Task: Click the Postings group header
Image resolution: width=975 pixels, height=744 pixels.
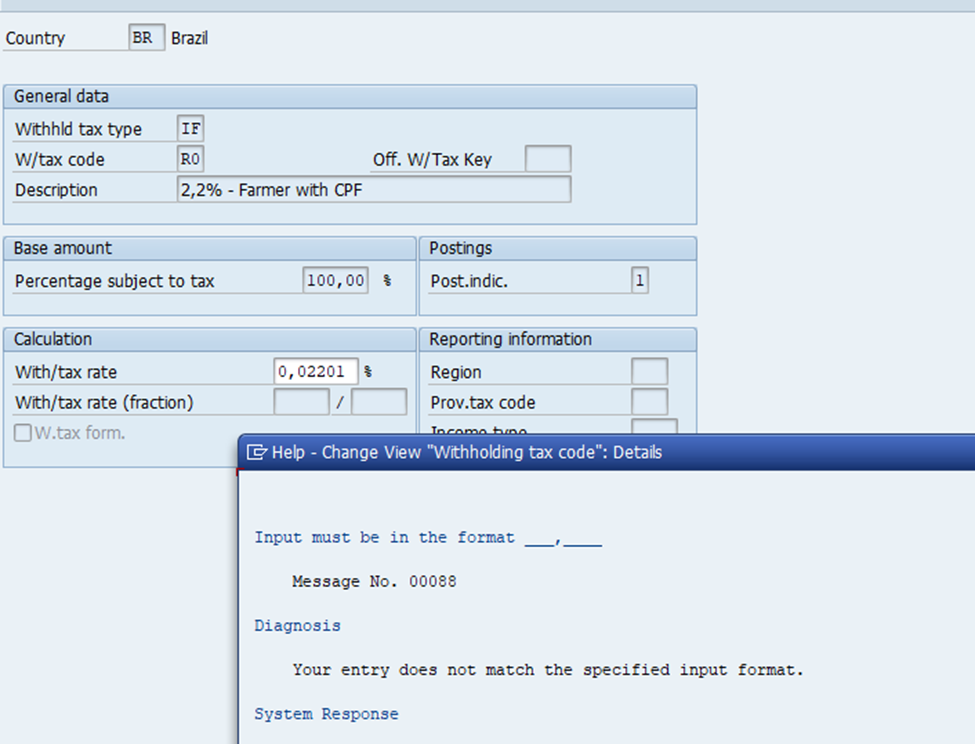Action: pyautogui.click(x=558, y=248)
